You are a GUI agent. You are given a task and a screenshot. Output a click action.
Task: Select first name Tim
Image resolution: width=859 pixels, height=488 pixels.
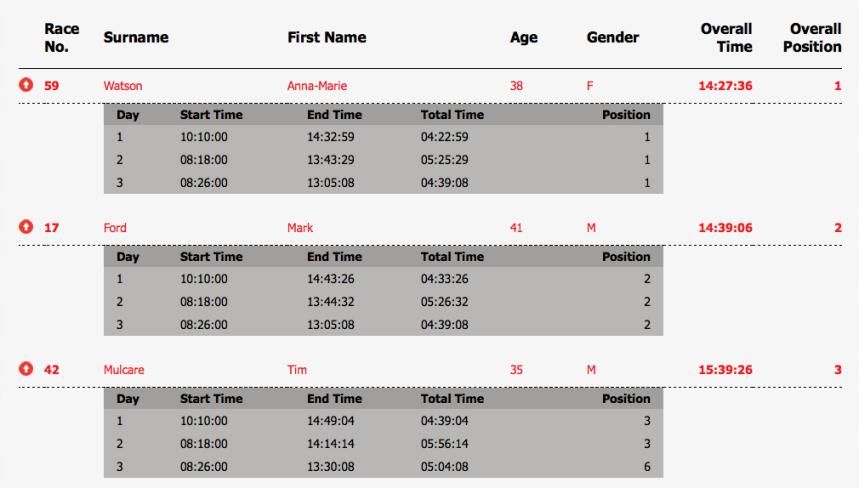pos(297,370)
